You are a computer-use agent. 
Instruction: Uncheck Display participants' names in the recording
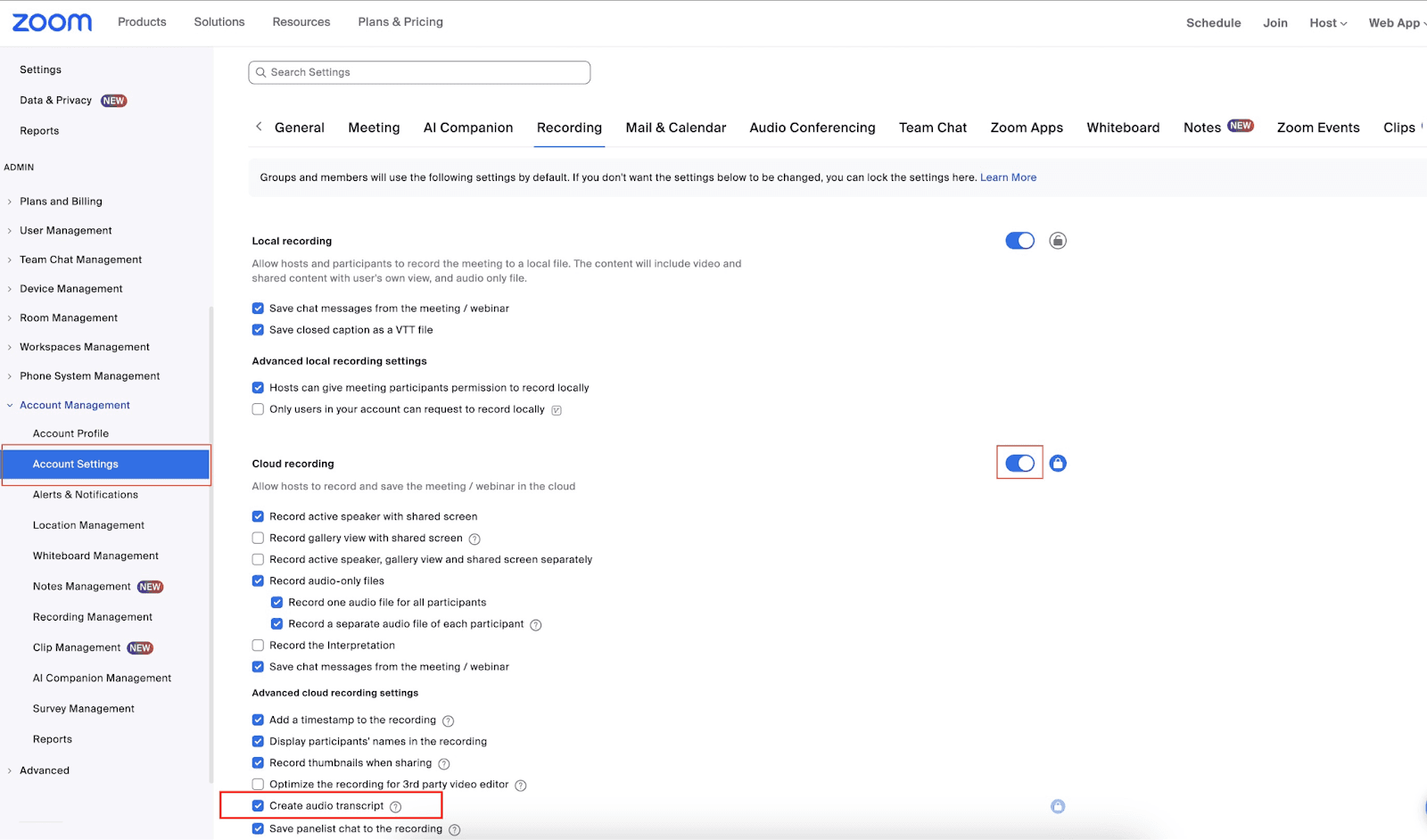pyautogui.click(x=258, y=741)
